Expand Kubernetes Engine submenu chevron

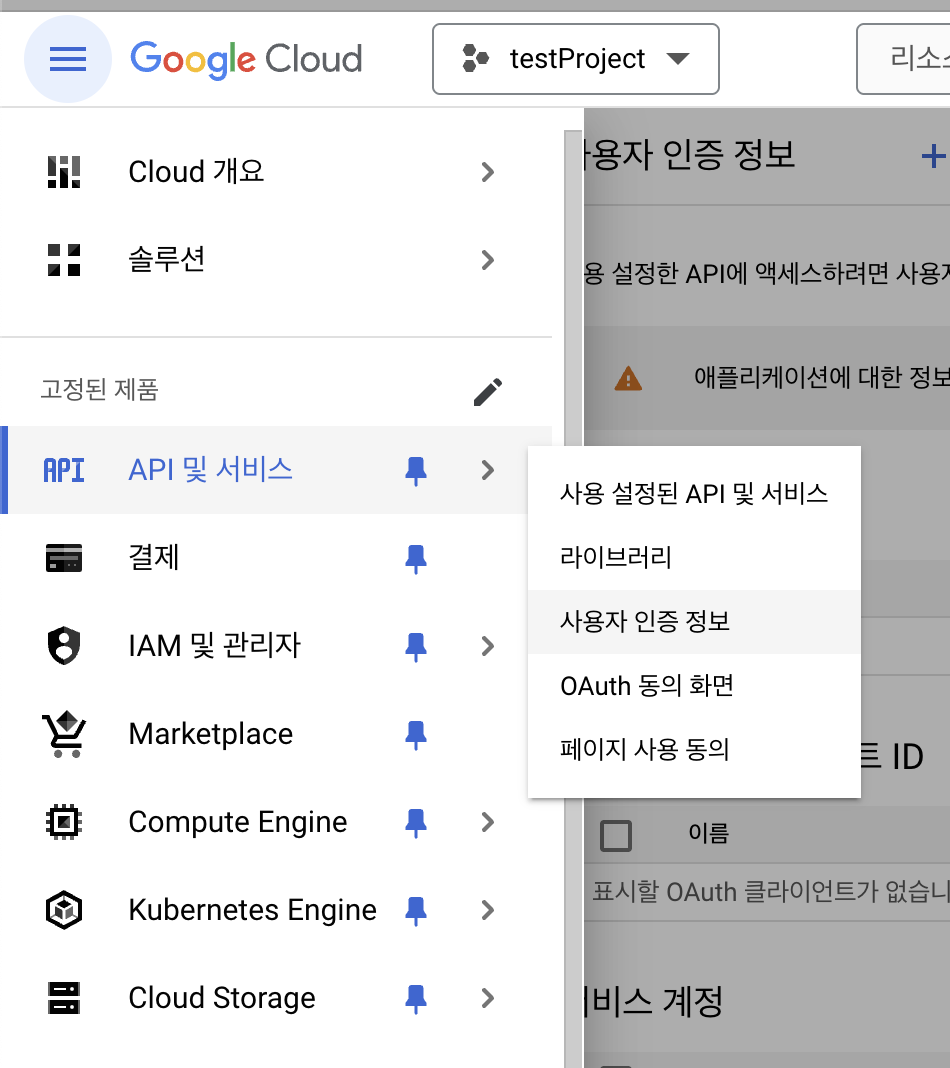click(x=487, y=909)
